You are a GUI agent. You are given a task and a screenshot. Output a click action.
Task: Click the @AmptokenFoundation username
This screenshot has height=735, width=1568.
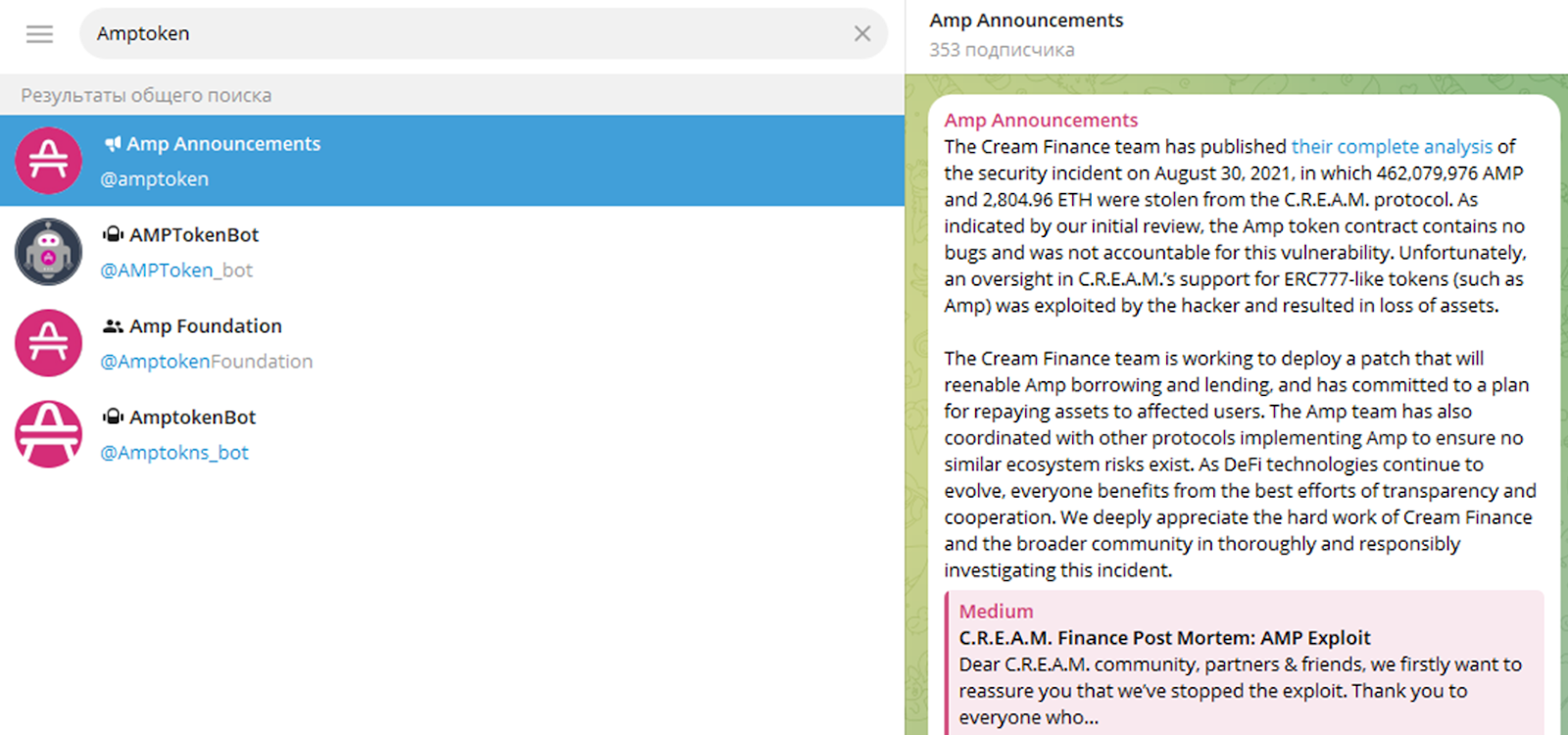coord(207,362)
